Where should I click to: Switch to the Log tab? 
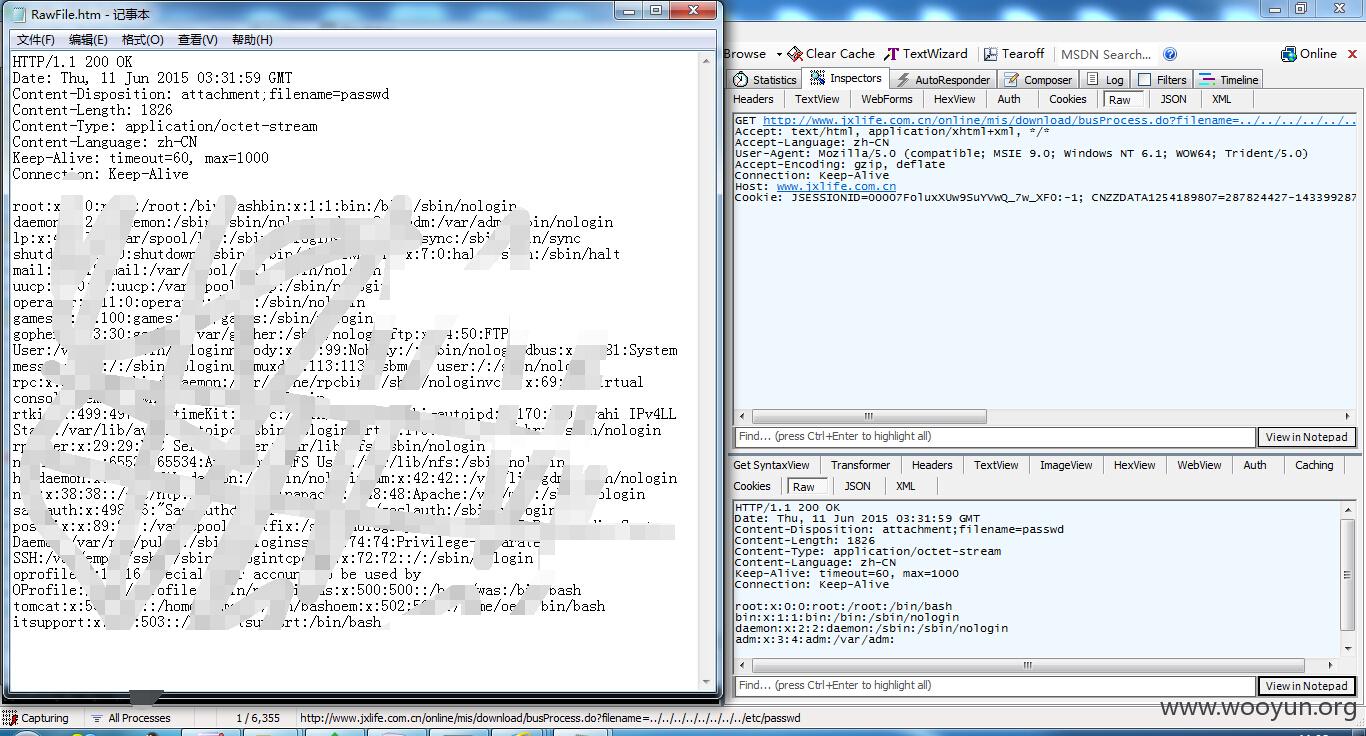click(x=1105, y=79)
